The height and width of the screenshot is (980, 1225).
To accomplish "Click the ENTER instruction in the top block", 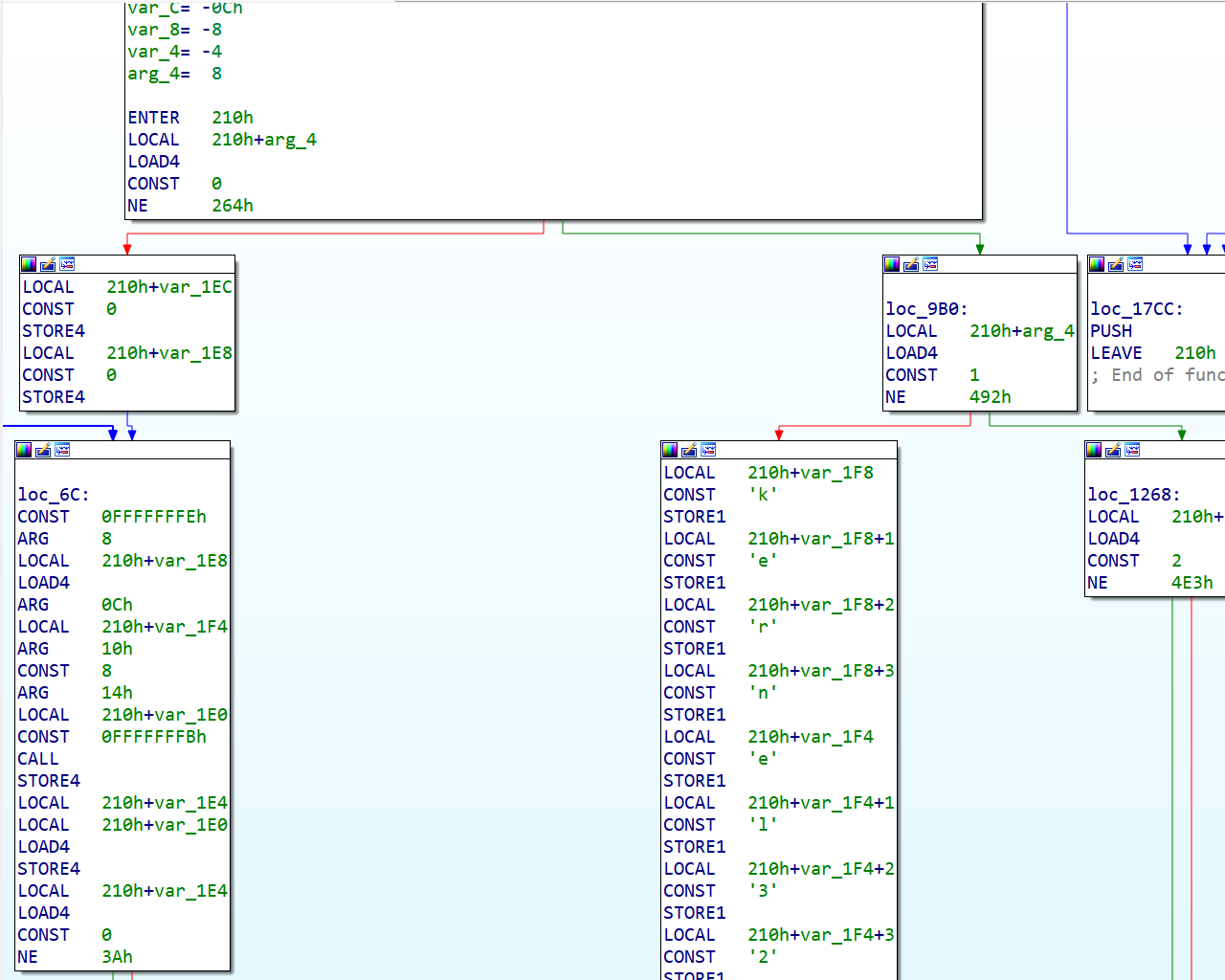I will 153,118.
